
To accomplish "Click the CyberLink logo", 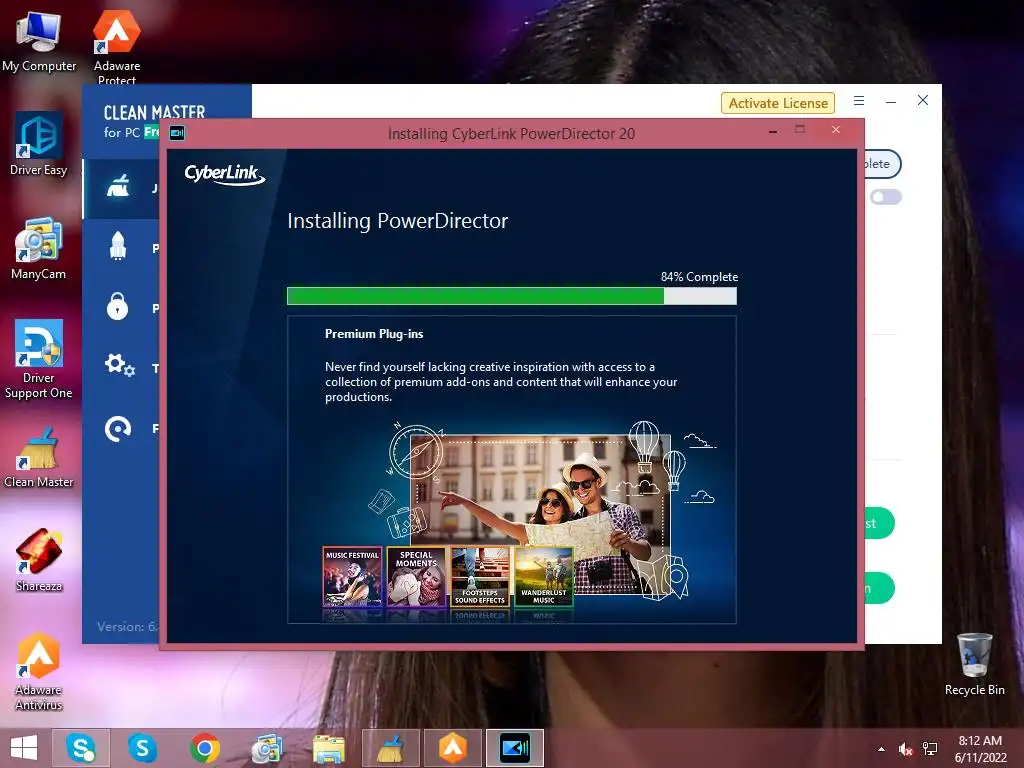I will coord(225,174).
